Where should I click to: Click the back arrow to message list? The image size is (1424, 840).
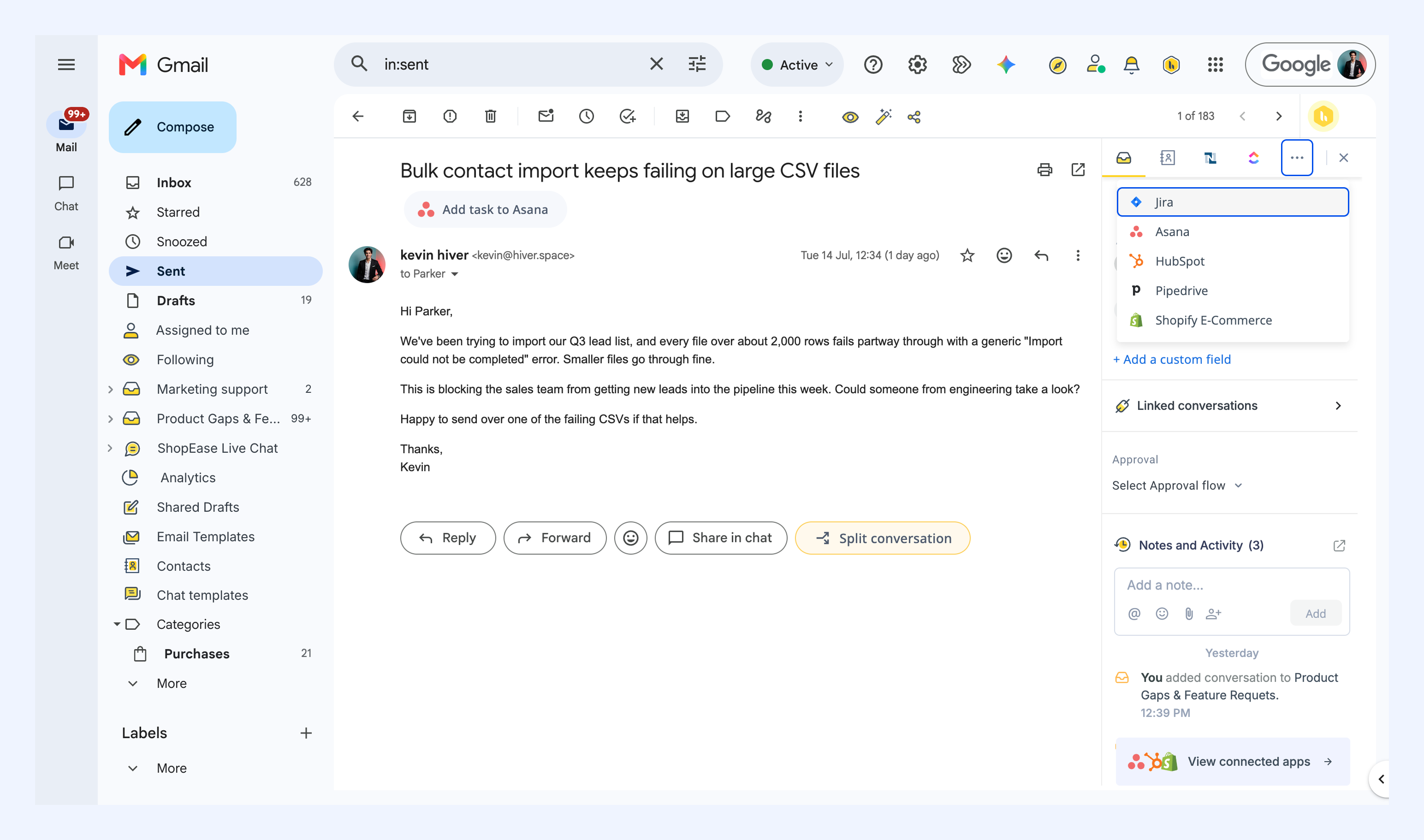click(358, 117)
